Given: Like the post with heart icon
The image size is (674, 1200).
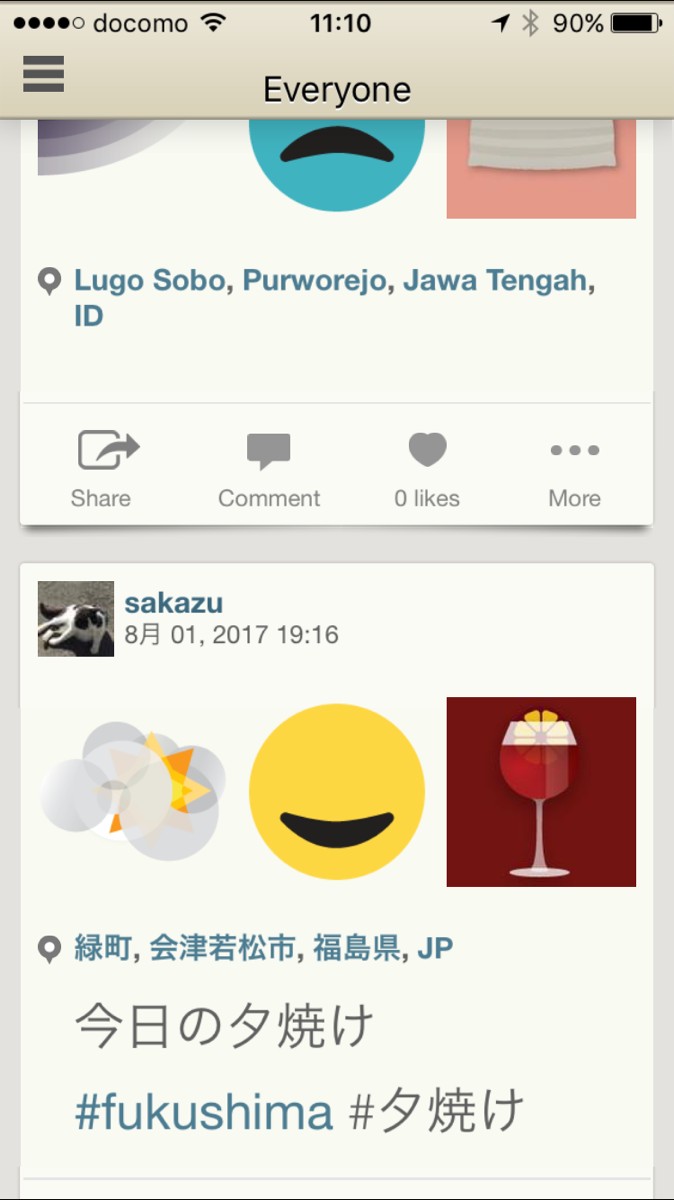Looking at the screenshot, I should point(427,450).
